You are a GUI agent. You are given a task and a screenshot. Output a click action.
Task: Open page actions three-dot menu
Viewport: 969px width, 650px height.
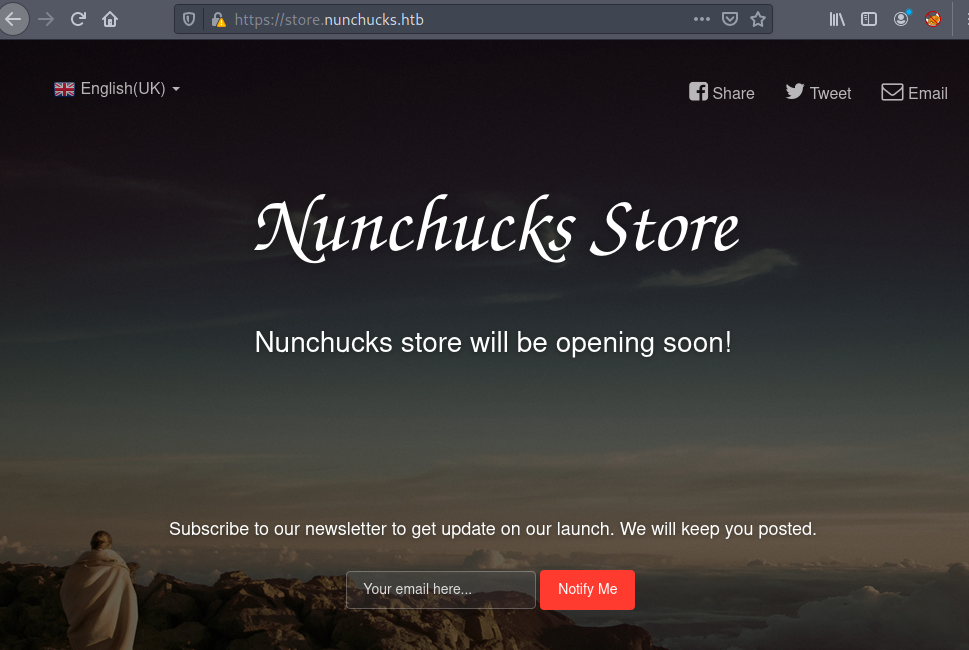[701, 19]
